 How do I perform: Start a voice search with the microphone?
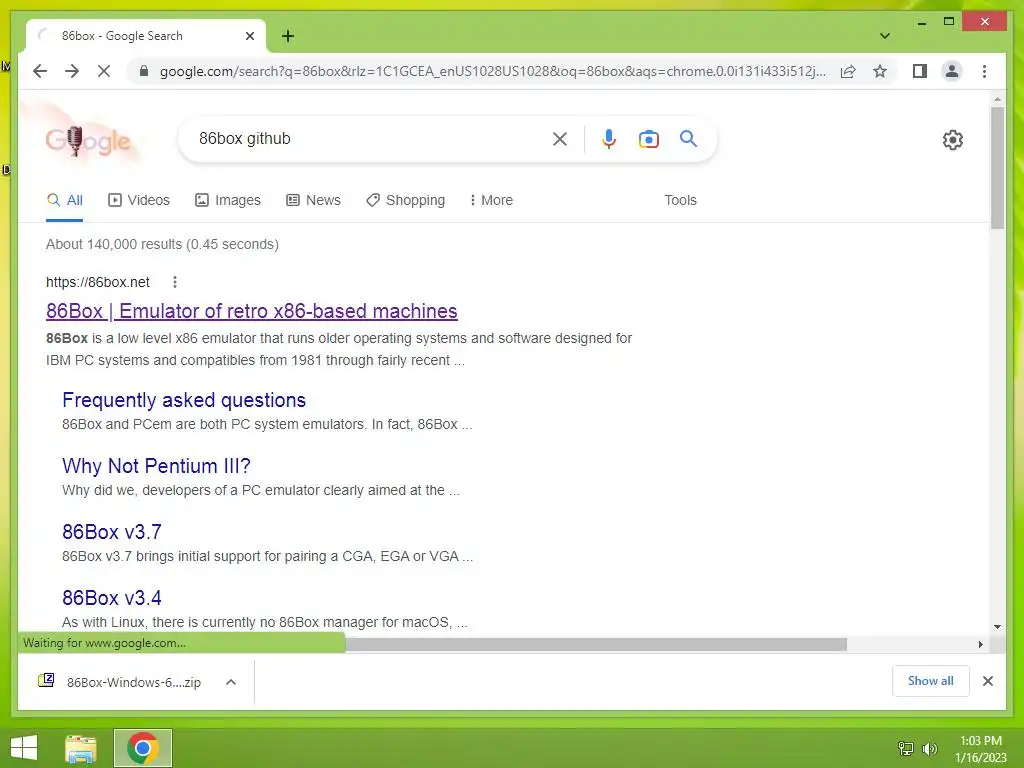click(x=609, y=139)
